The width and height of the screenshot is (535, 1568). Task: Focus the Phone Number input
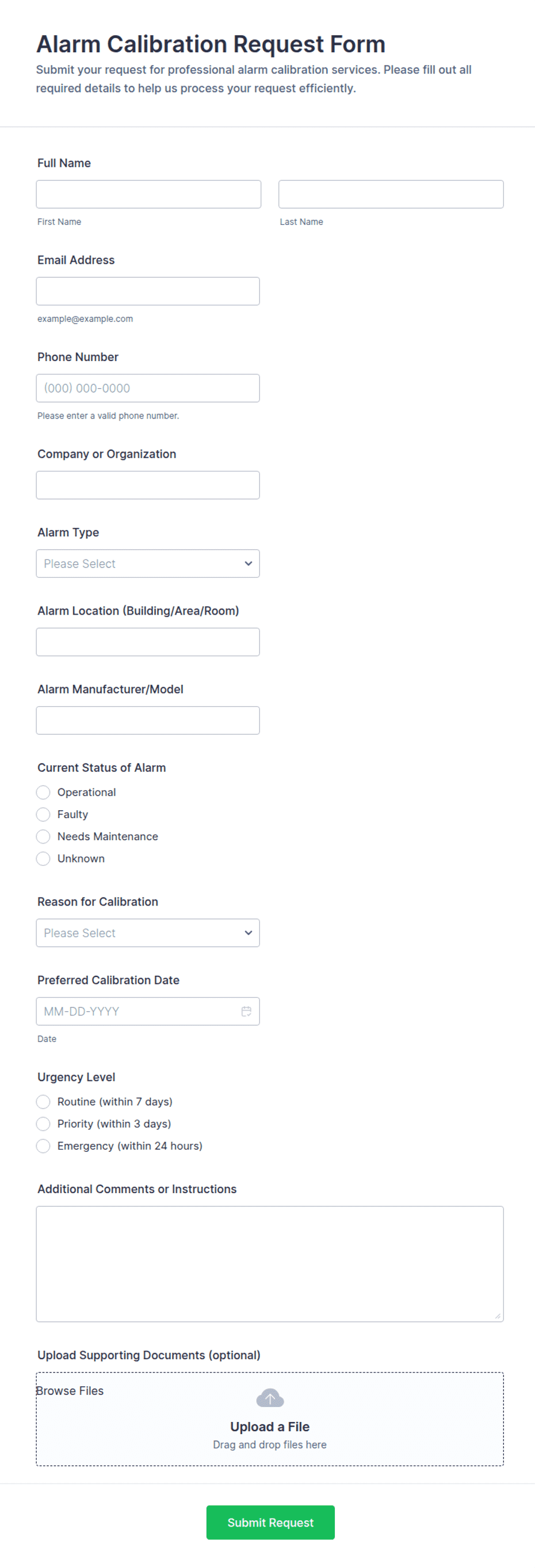148,388
